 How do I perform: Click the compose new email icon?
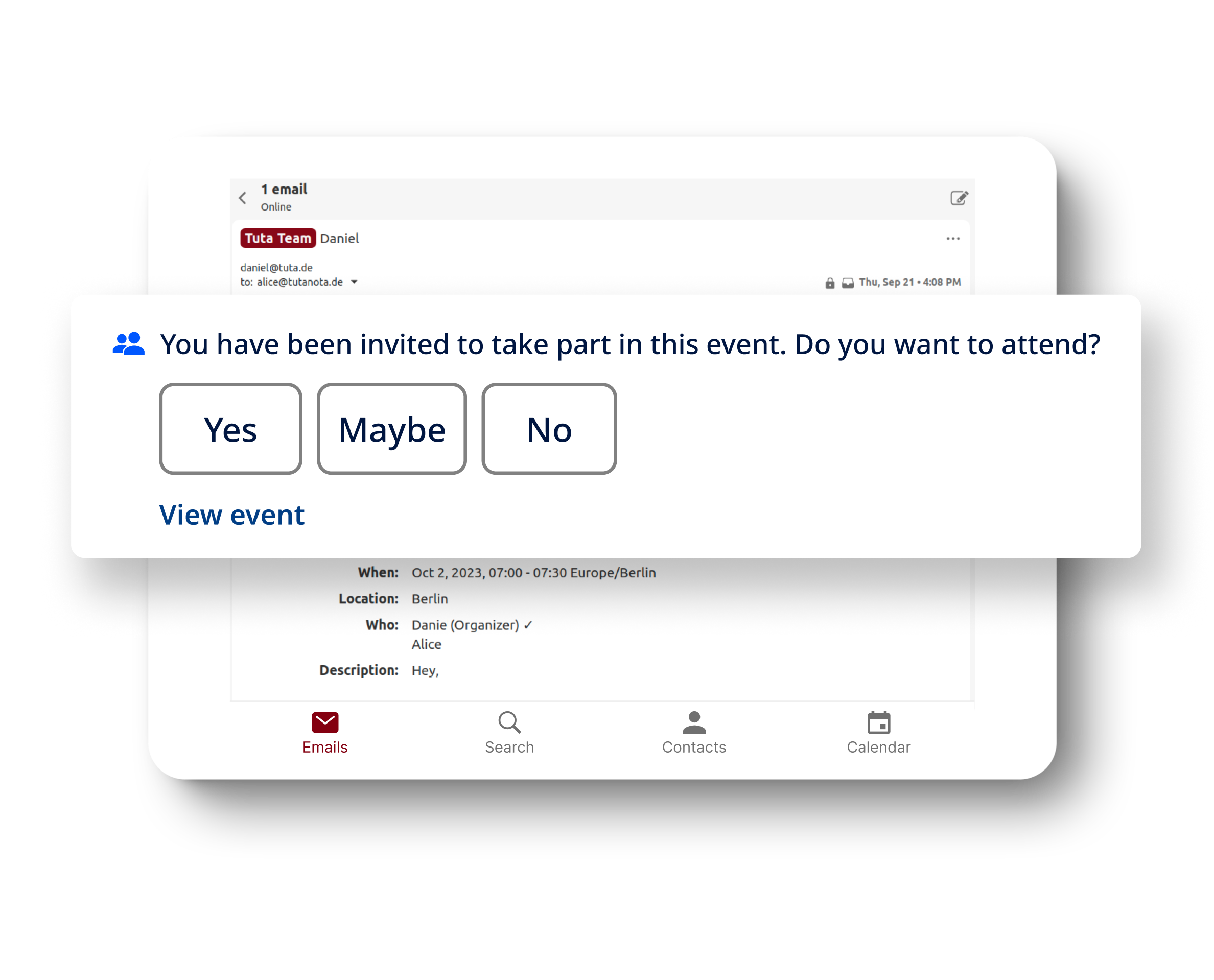pos(958,196)
